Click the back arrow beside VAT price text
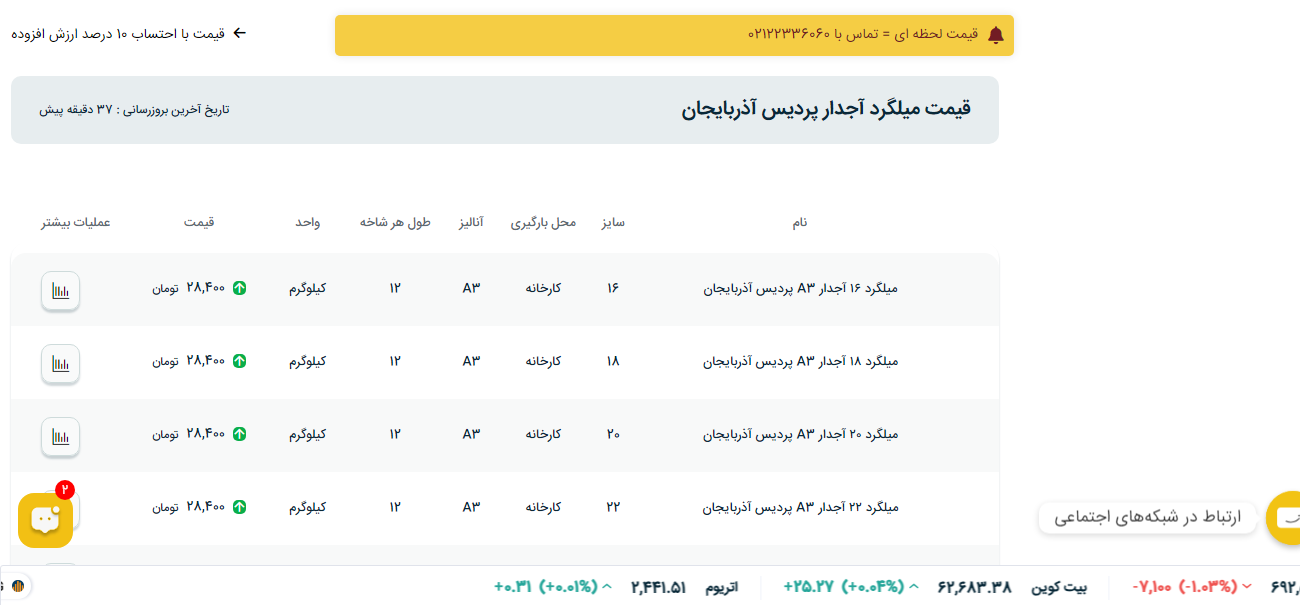 (x=239, y=33)
